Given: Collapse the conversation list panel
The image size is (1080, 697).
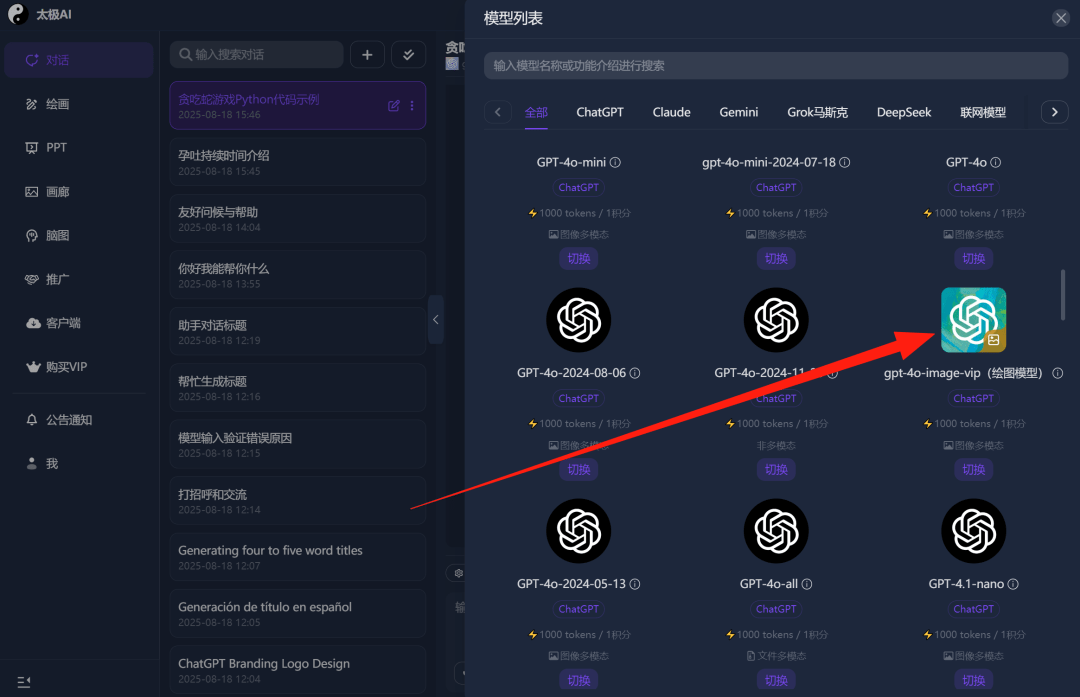Looking at the screenshot, I should (435, 320).
